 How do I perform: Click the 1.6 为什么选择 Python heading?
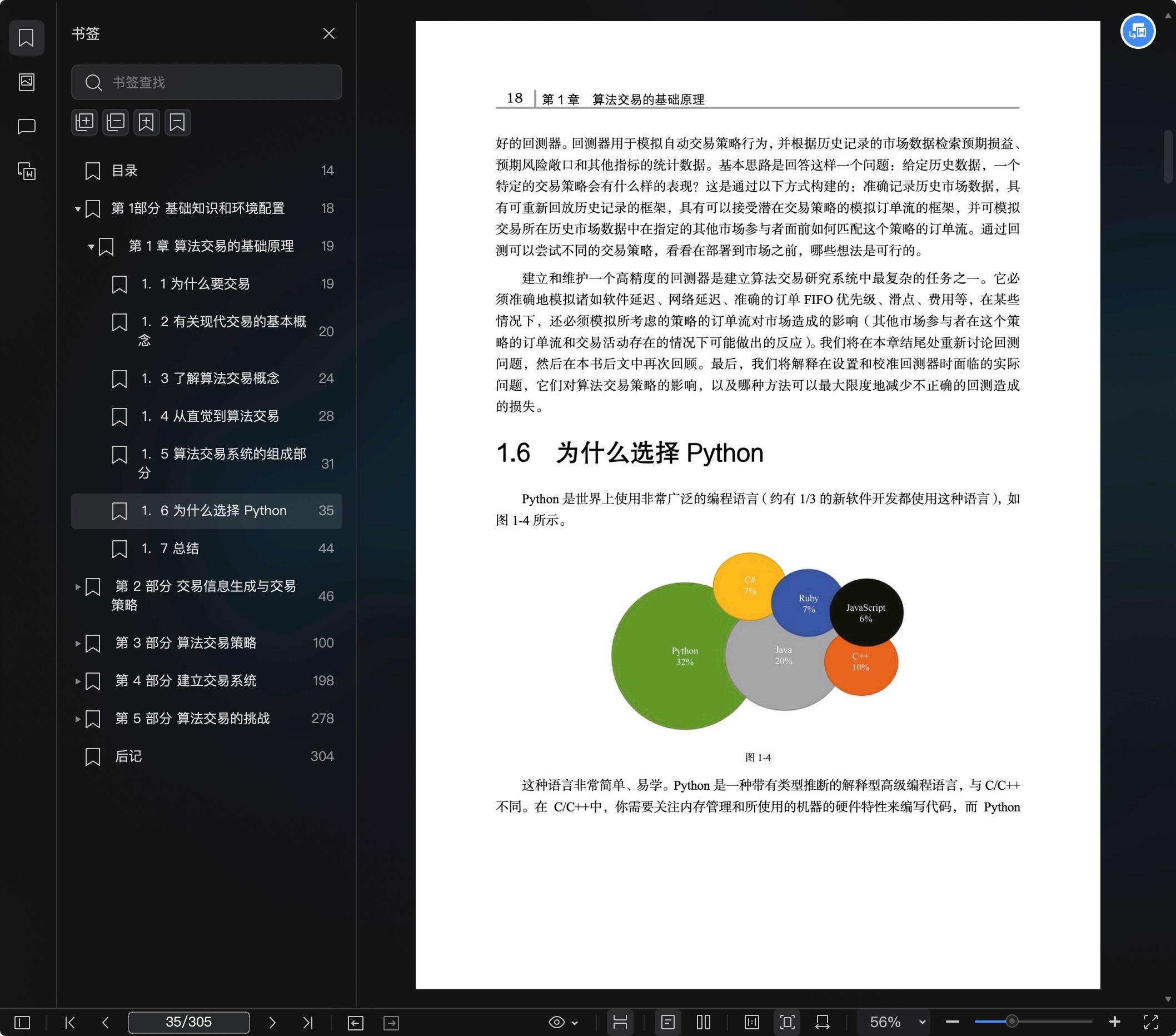(630, 454)
